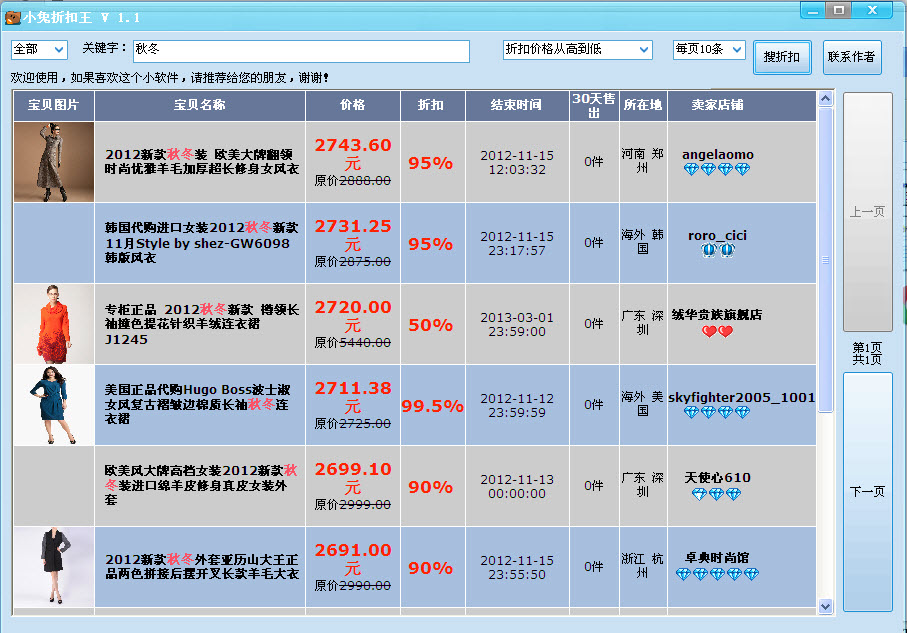
Task: Click end time 2012-11-12 23:59:59
Action: click(517, 406)
